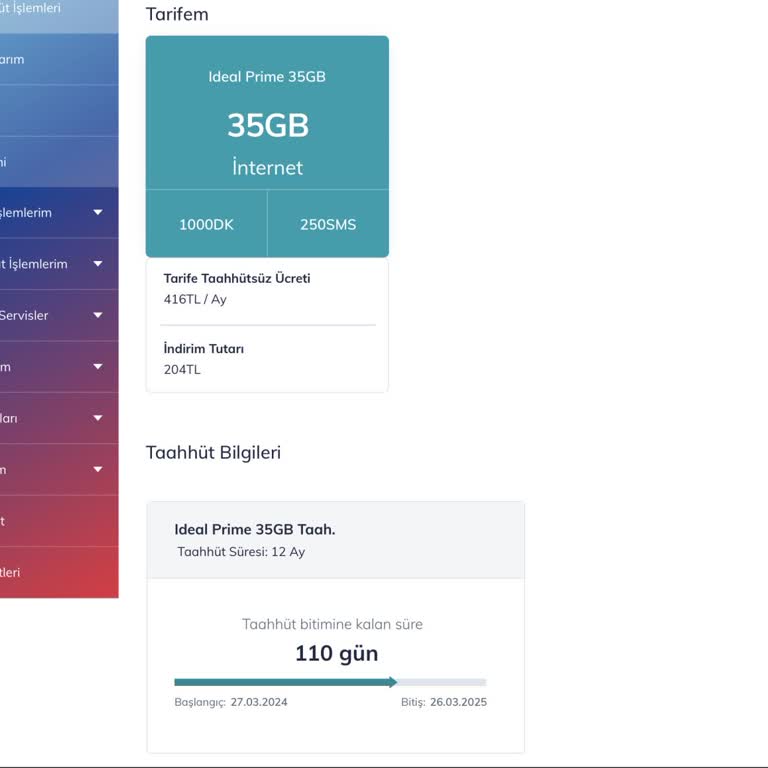Screen dimensions: 768x768
Task: Click the 110 gün remaining value
Action: pos(336,653)
